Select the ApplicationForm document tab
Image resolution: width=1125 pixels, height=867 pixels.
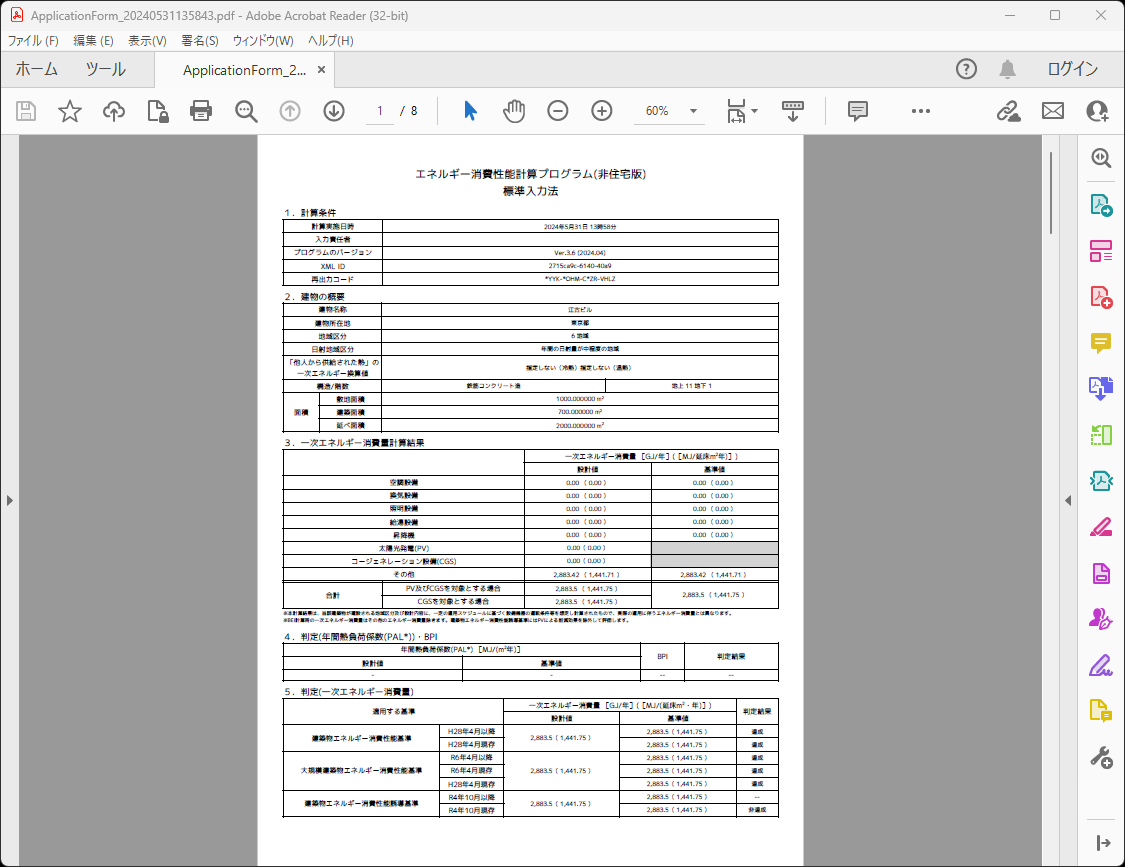[x=244, y=70]
